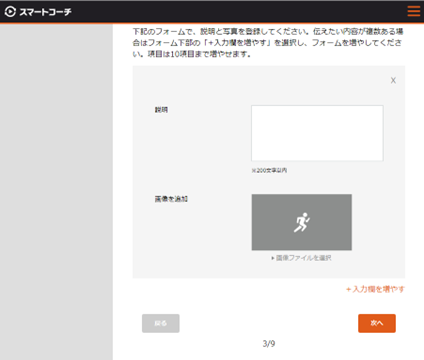Click the 3/9 page indicator

point(269,344)
